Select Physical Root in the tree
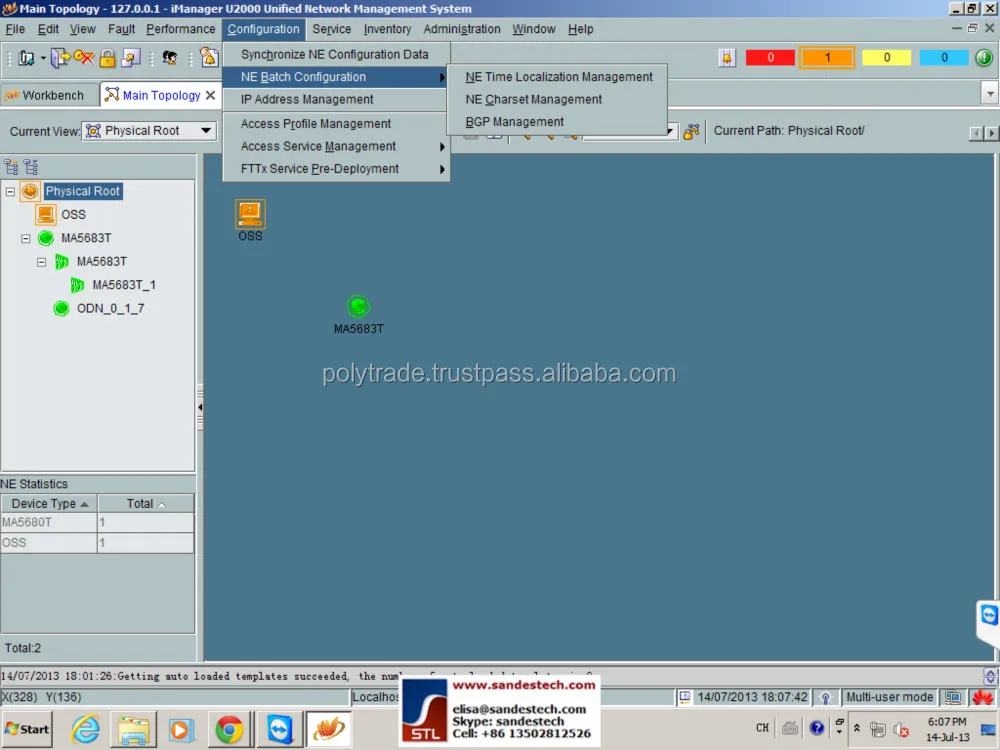This screenshot has height=750, width=1000. 82,191
